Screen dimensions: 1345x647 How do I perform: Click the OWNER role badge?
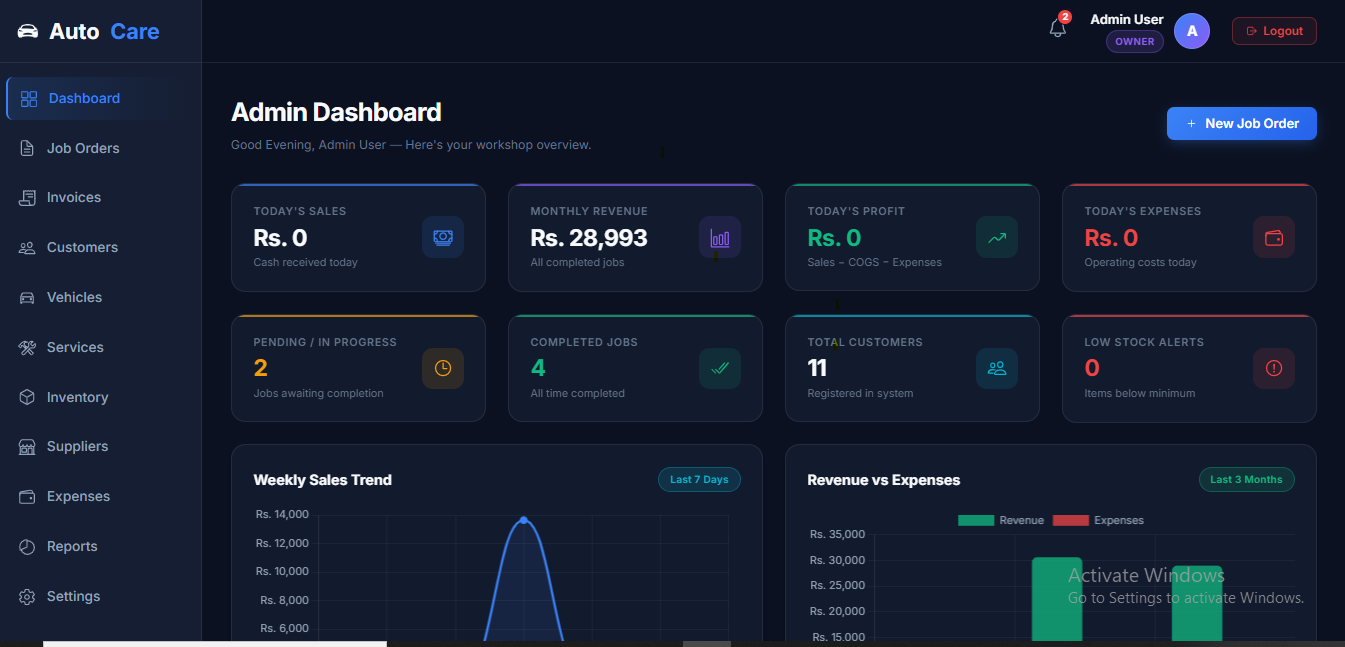[x=1135, y=42]
